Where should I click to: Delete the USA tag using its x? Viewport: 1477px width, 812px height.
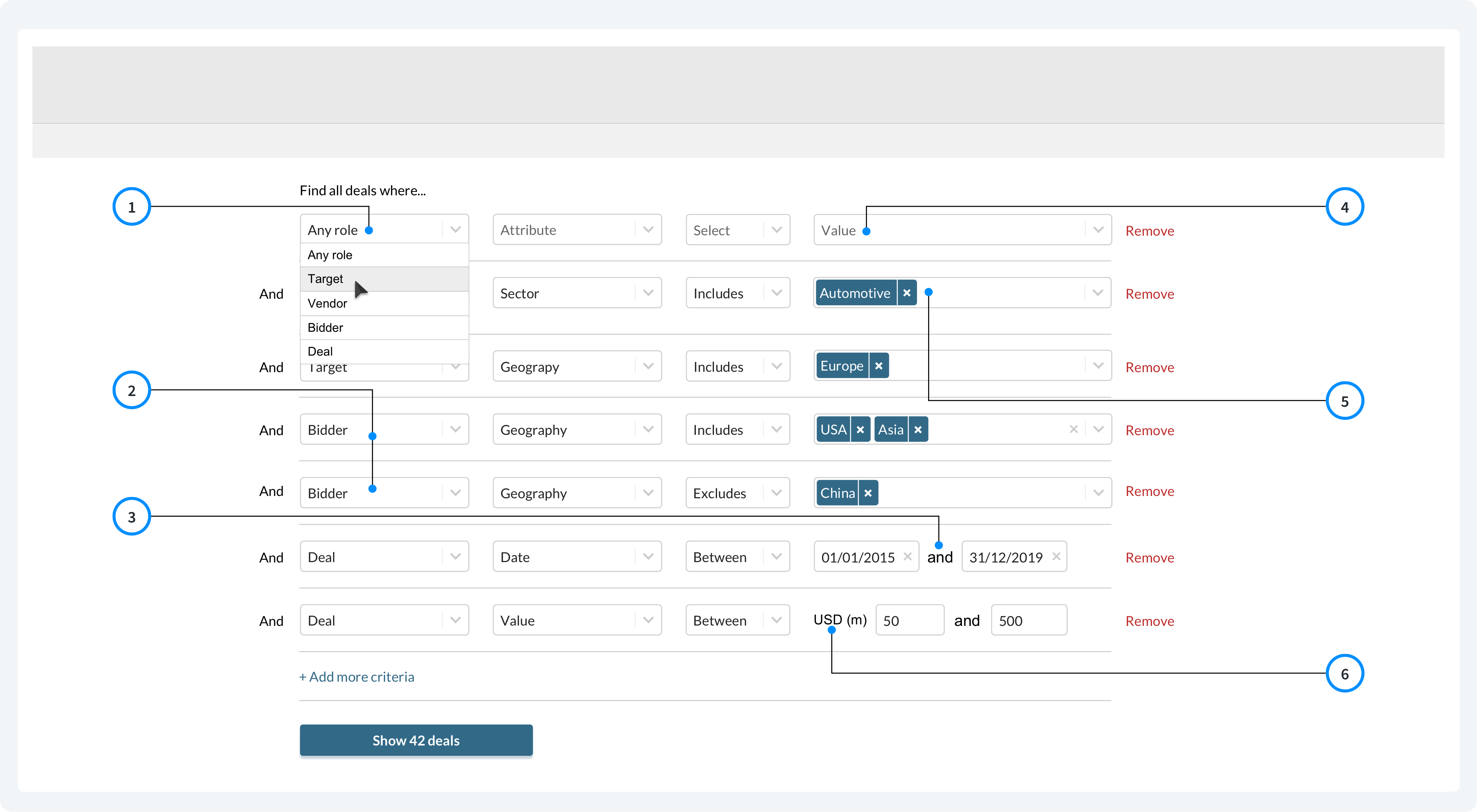point(860,430)
